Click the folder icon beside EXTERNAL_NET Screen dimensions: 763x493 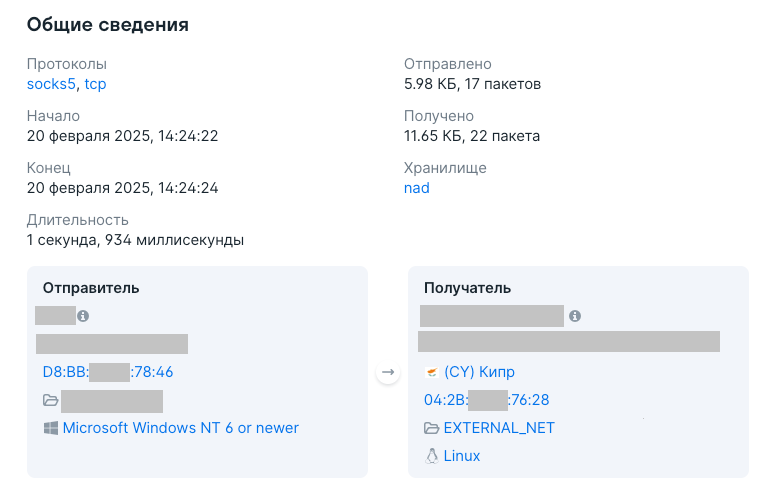point(432,428)
